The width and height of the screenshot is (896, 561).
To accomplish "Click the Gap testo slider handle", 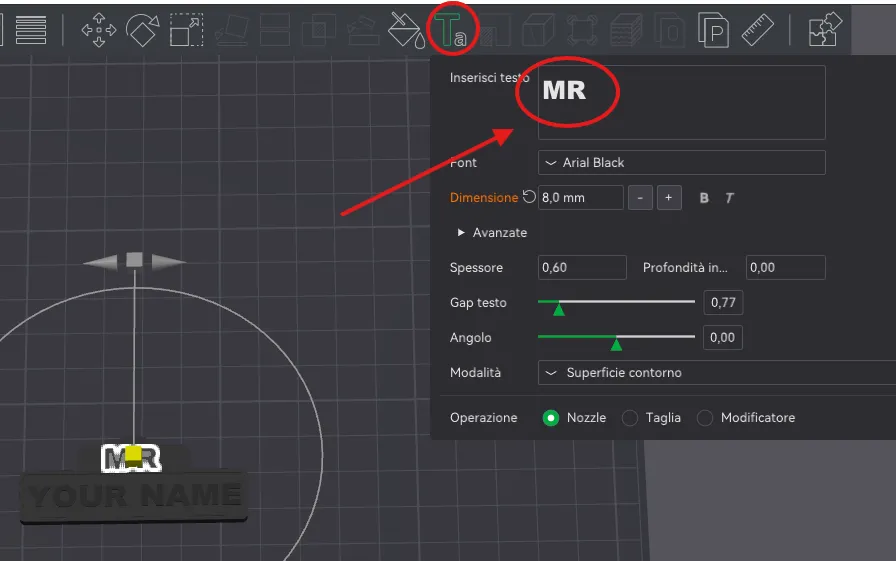I will tap(559, 309).
